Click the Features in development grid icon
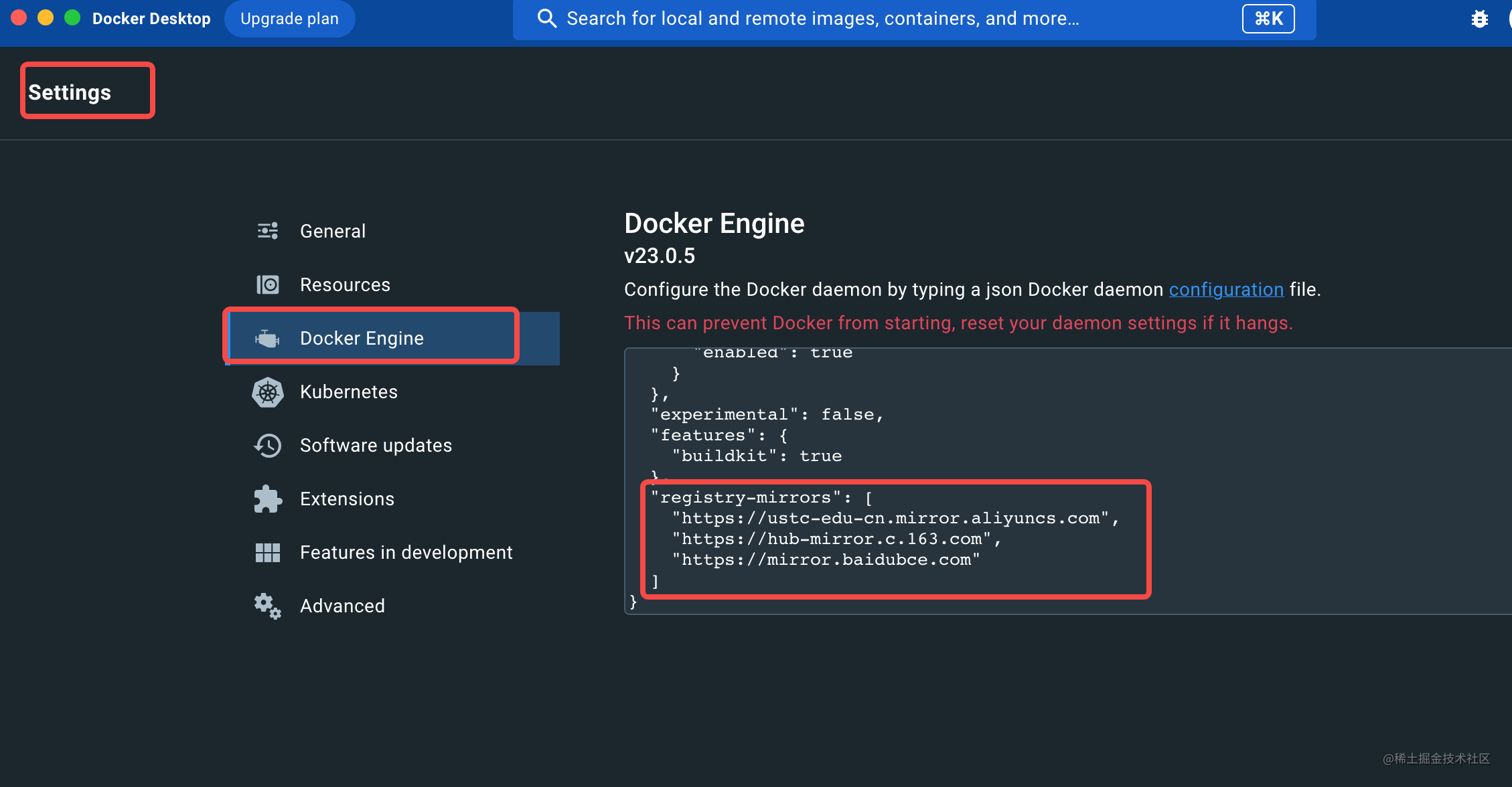 [x=268, y=553]
